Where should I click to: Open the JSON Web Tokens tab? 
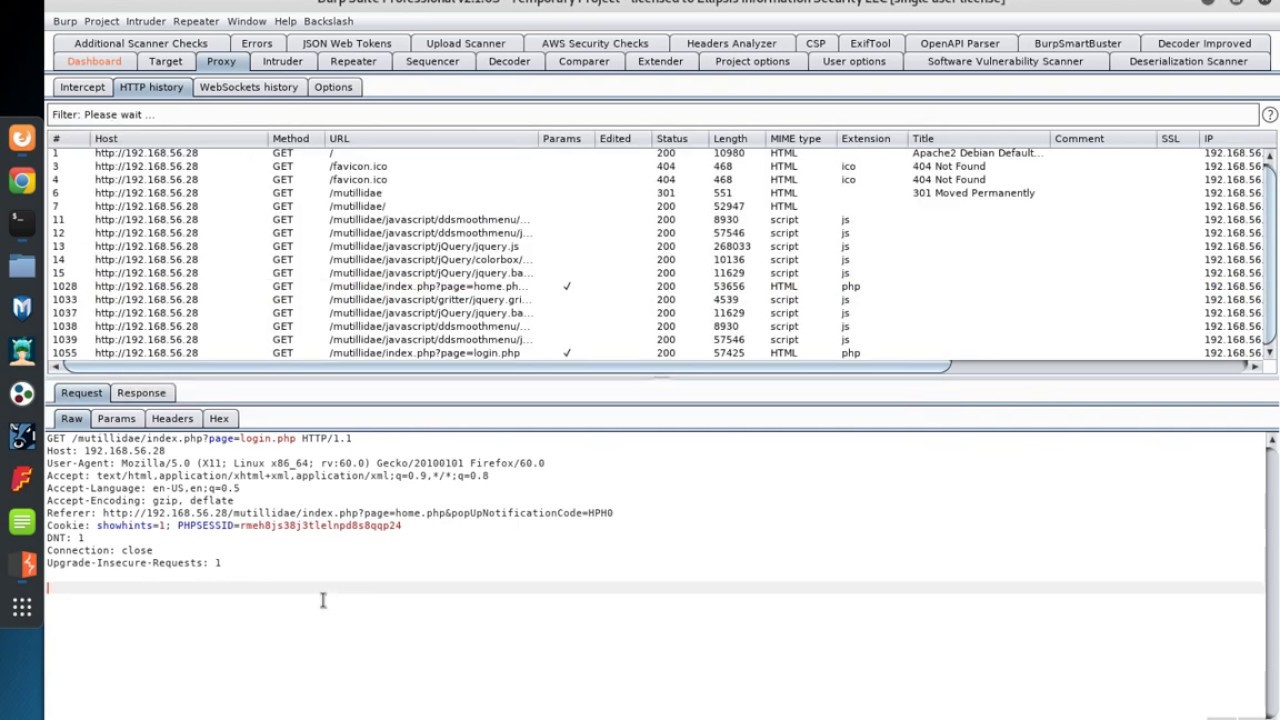(x=347, y=44)
